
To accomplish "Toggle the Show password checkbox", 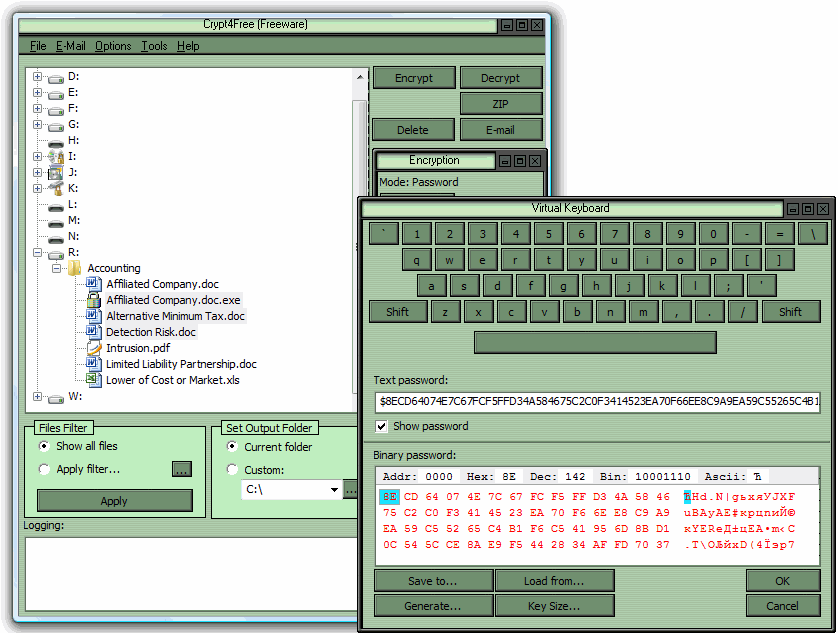I will (381, 426).
